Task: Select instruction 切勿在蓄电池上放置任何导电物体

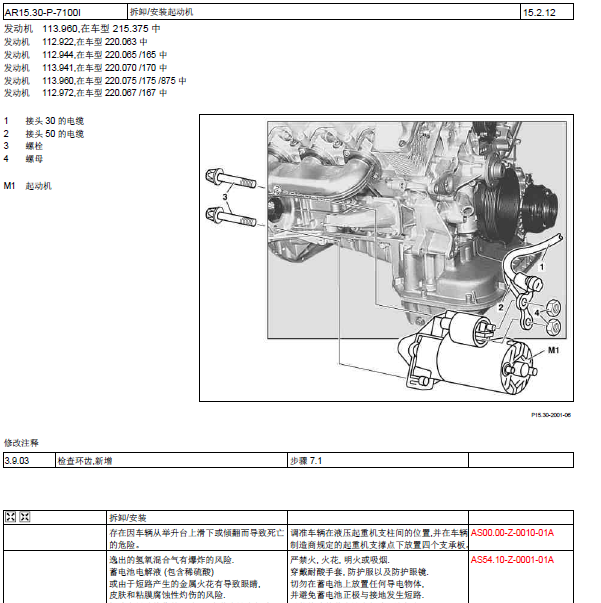Action: tap(358, 584)
